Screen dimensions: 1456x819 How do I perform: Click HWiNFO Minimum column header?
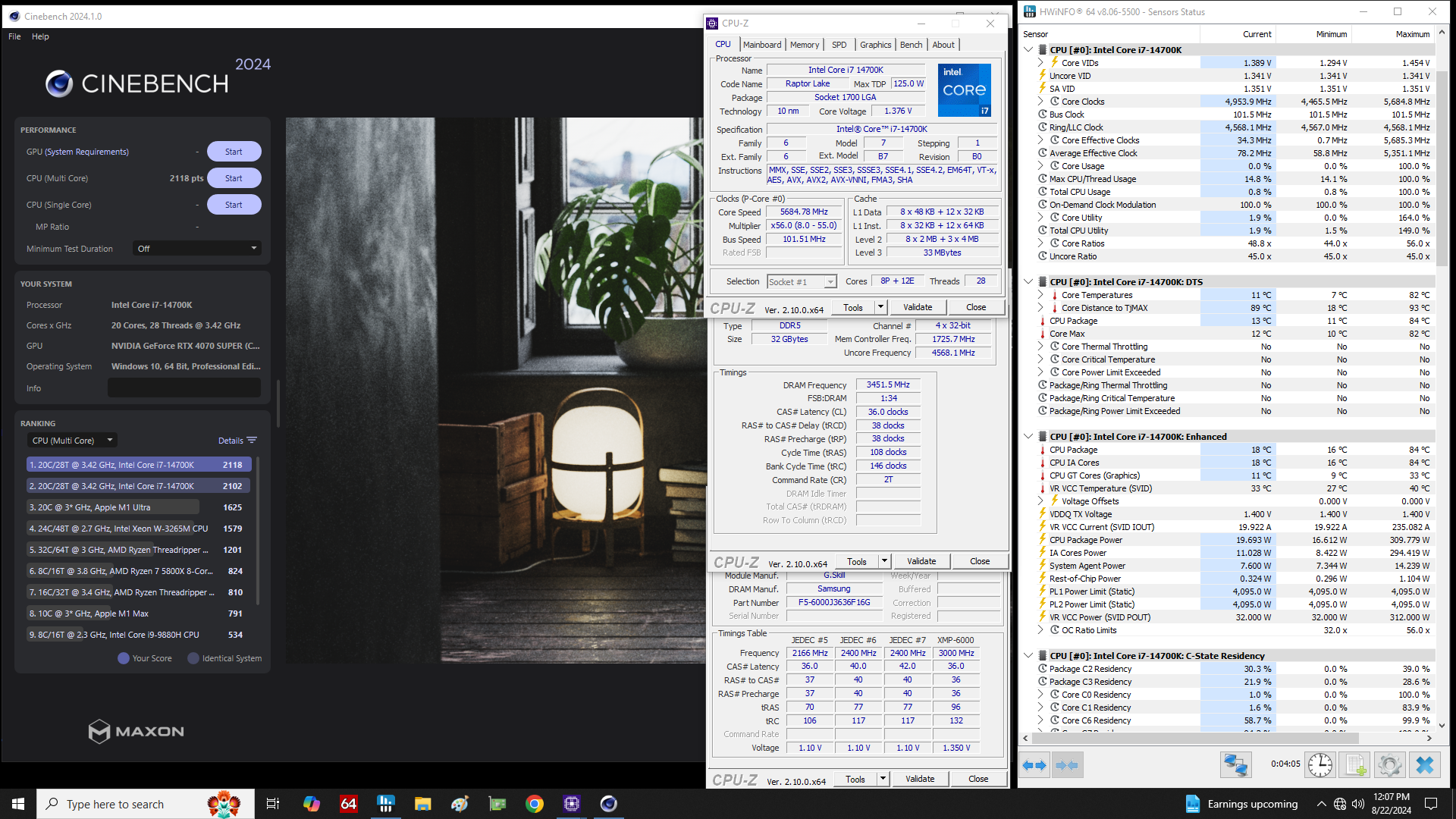1314,34
